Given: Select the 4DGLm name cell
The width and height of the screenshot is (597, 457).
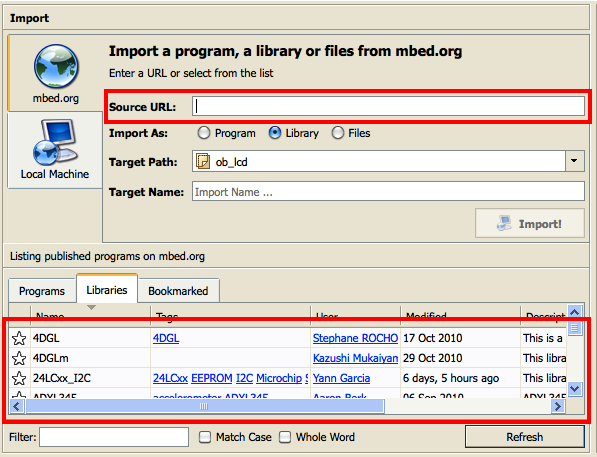Looking at the screenshot, I should point(91,358).
